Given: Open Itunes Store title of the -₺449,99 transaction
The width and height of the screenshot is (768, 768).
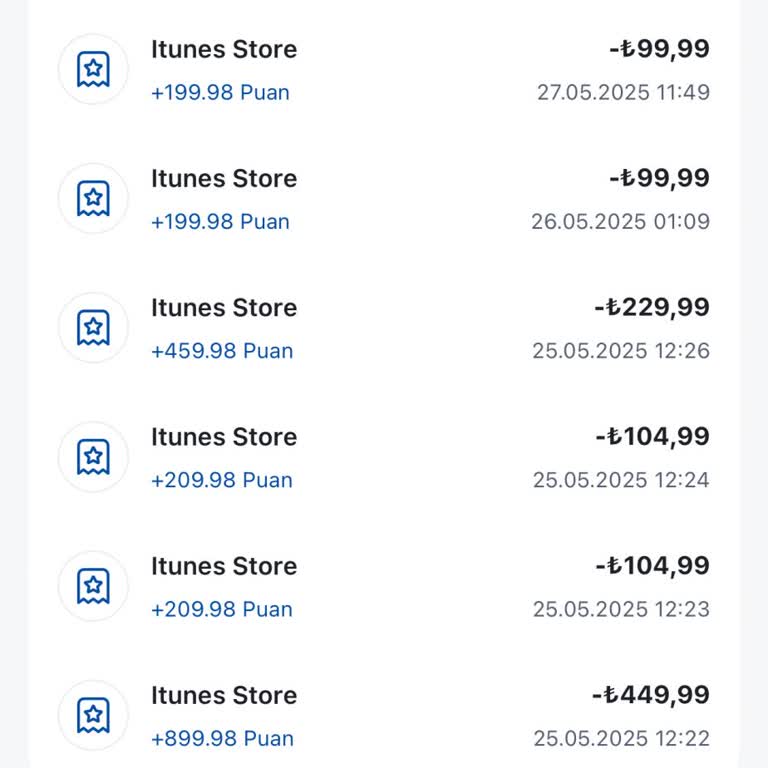Looking at the screenshot, I should 224,695.
